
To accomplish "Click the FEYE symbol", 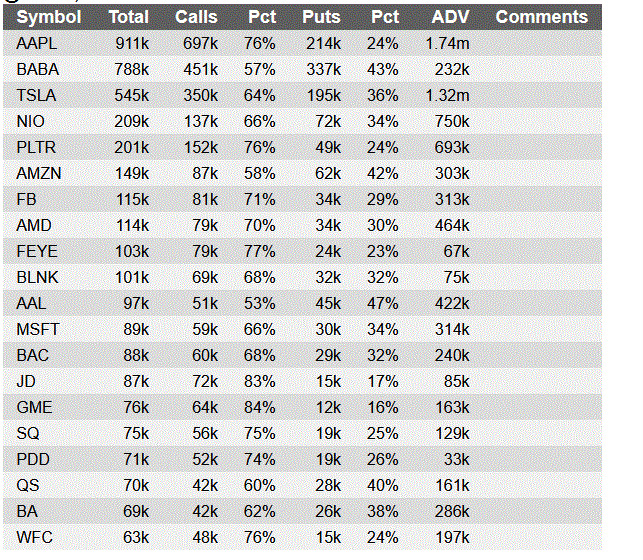I will click(x=36, y=251).
